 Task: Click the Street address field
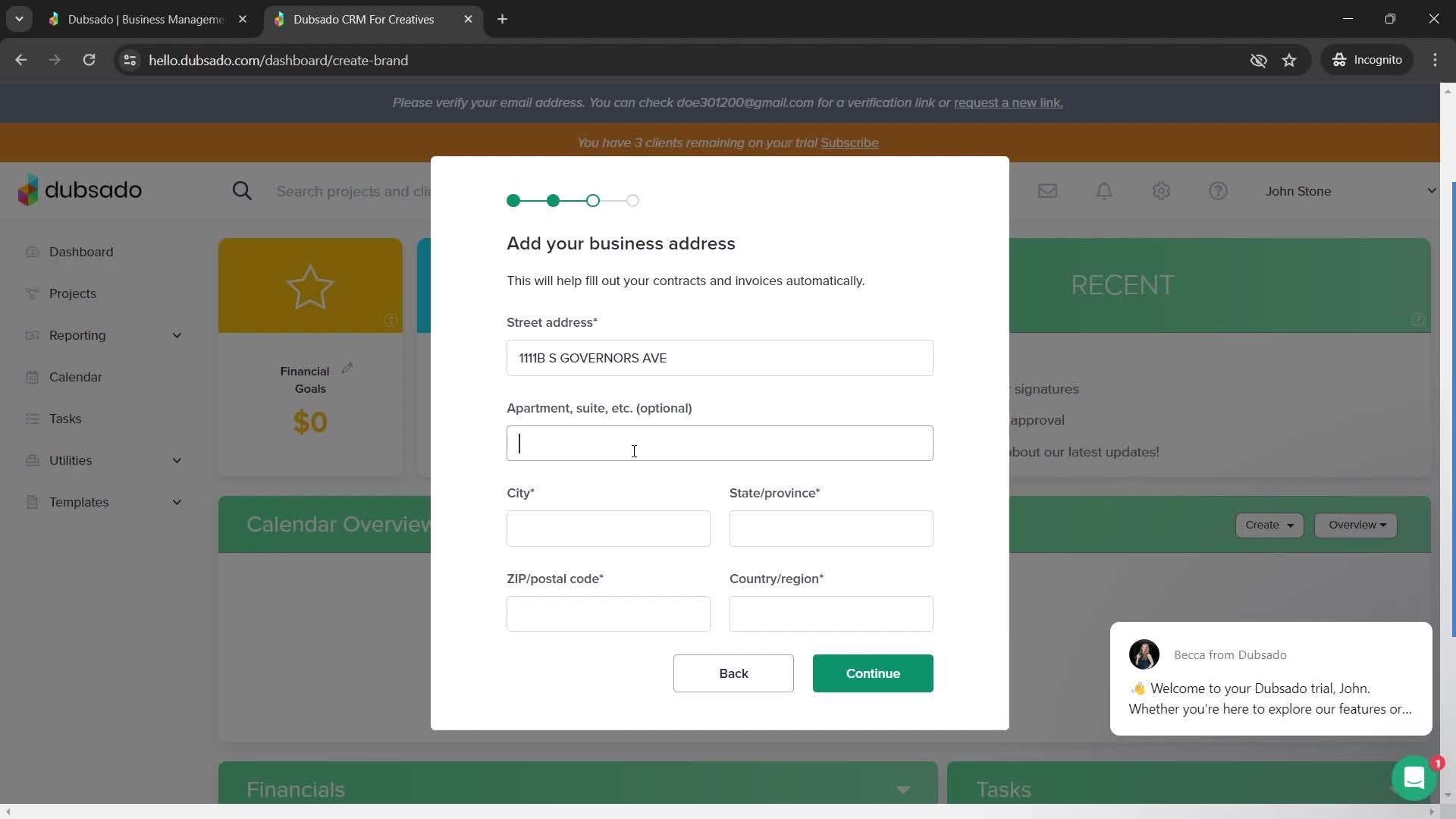coord(720,358)
